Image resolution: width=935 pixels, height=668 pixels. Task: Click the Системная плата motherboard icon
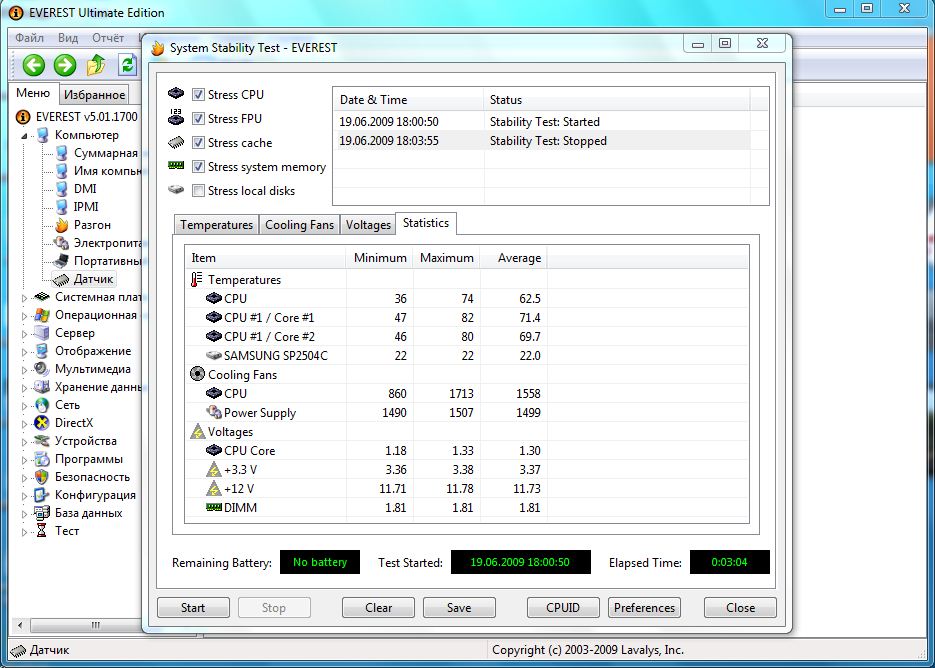pos(42,297)
